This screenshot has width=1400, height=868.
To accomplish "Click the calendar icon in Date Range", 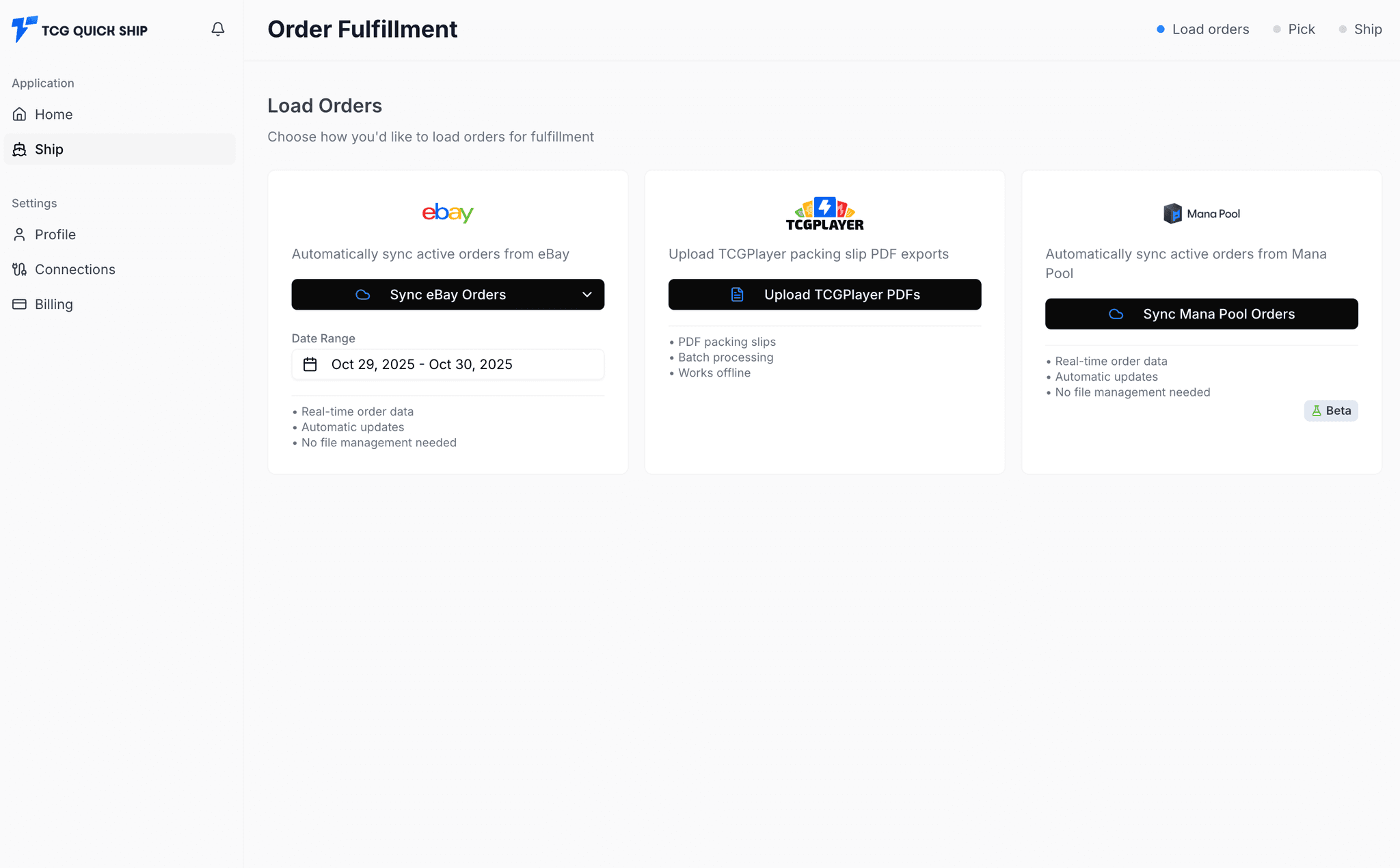I will pyautogui.click(x=310, y=364).
